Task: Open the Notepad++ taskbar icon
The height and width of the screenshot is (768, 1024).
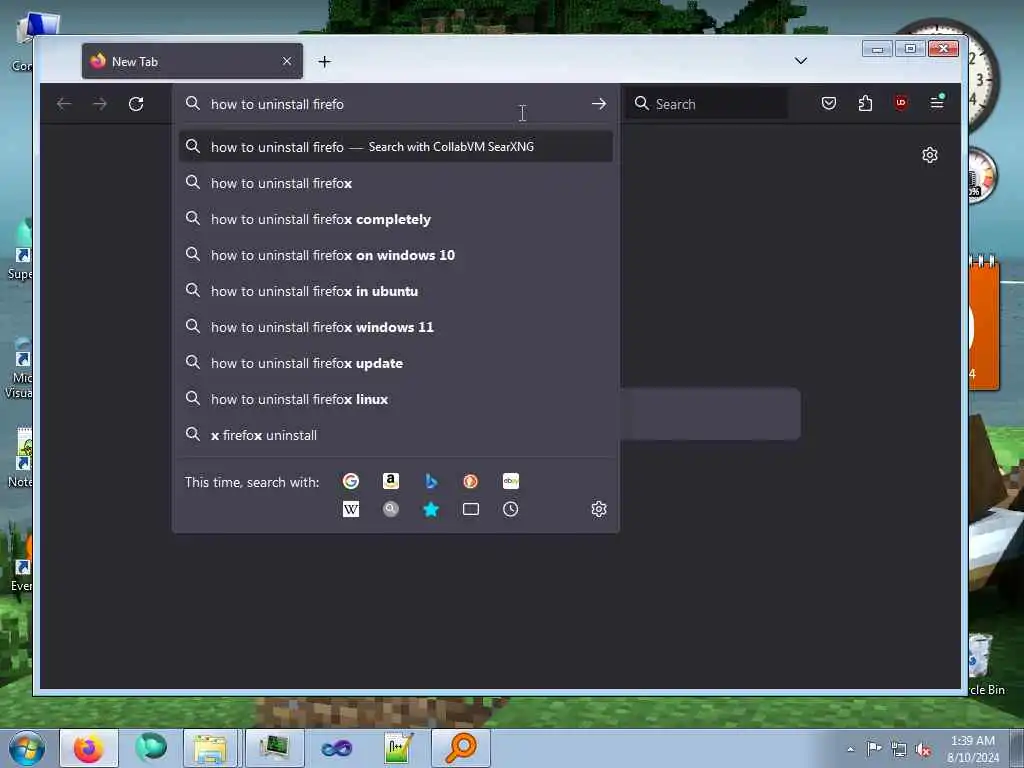Action: click(398, 748)
